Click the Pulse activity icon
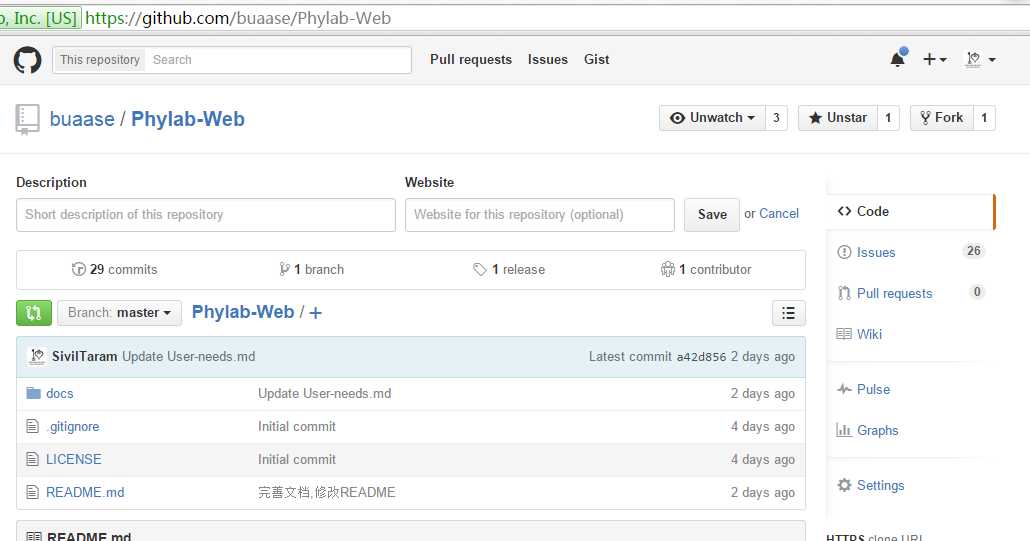This screenshot has height=541, width=1030. tap(844, 389)
